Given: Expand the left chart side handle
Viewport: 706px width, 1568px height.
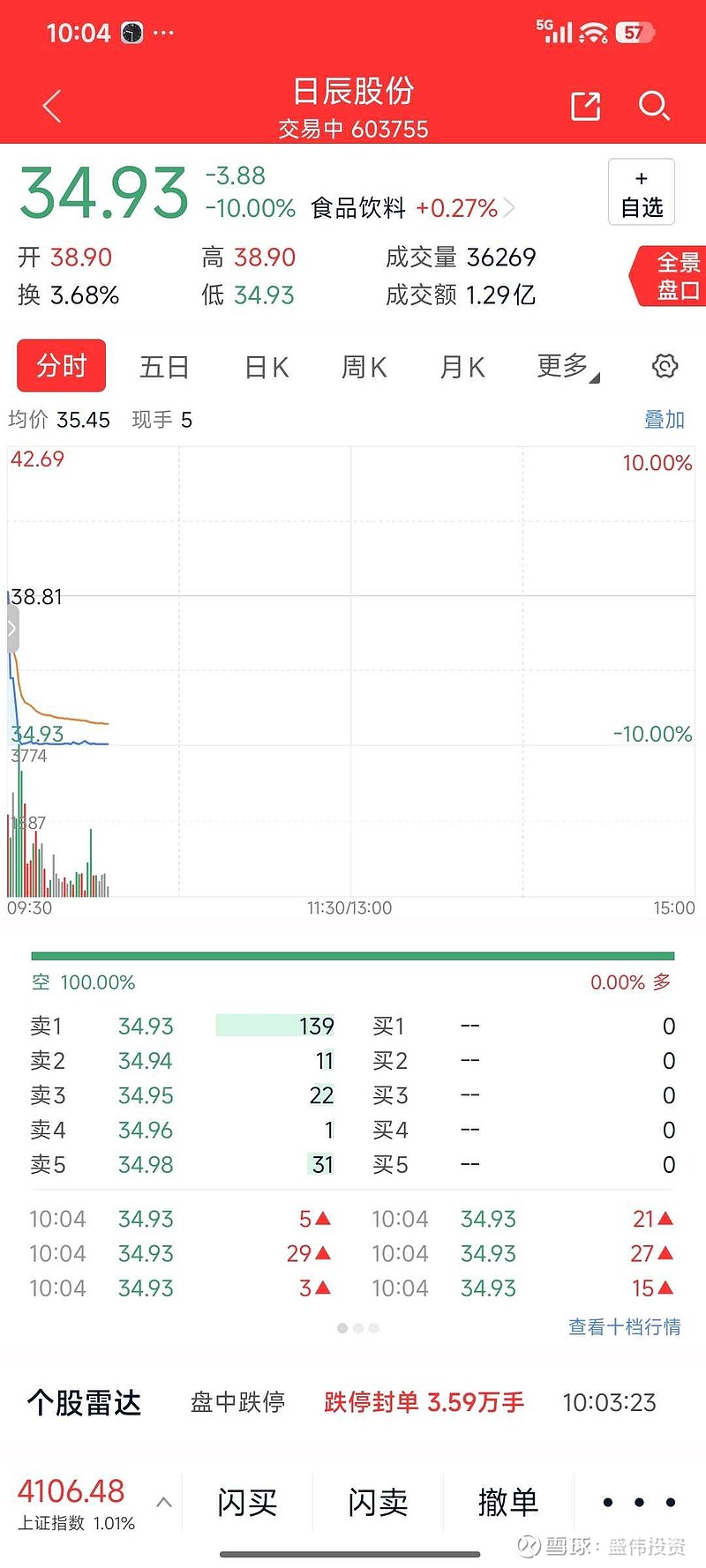Looking at the screenshot, I should (x=12, y=629).
